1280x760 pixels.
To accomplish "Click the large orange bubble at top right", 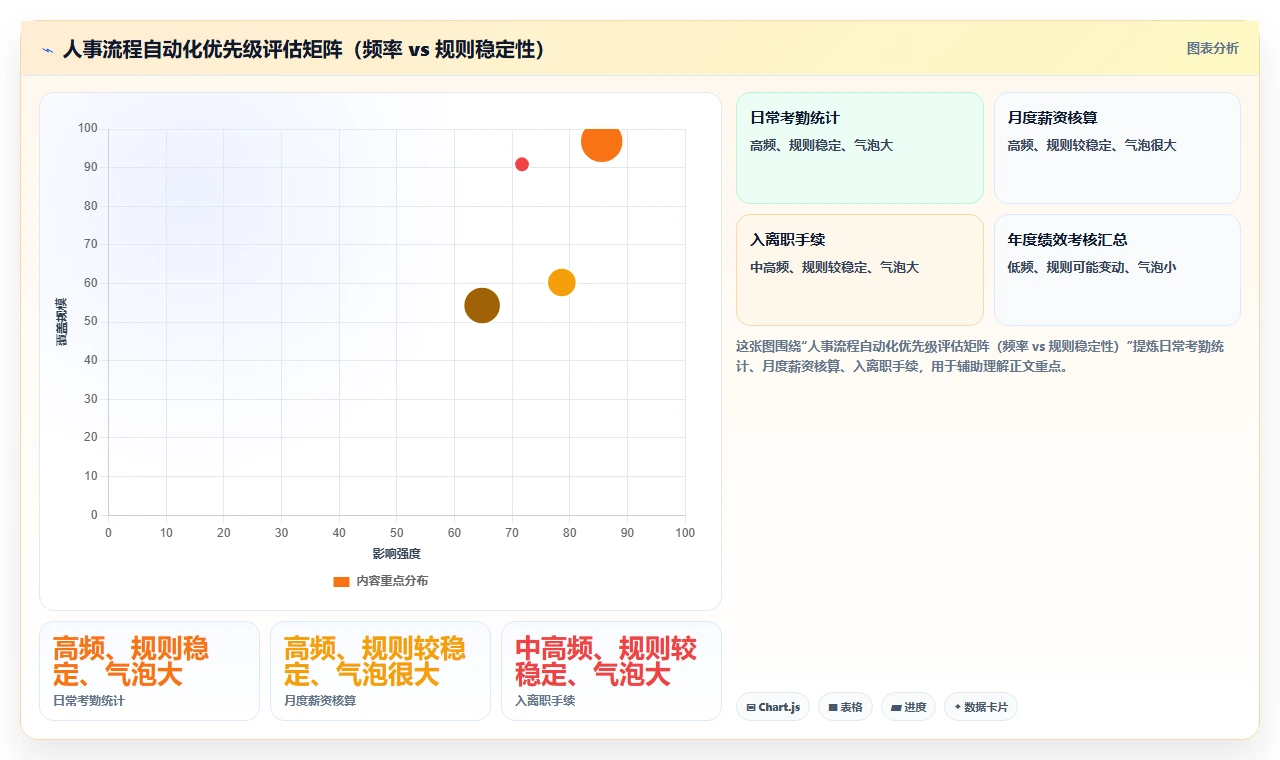I will (601, 142).
